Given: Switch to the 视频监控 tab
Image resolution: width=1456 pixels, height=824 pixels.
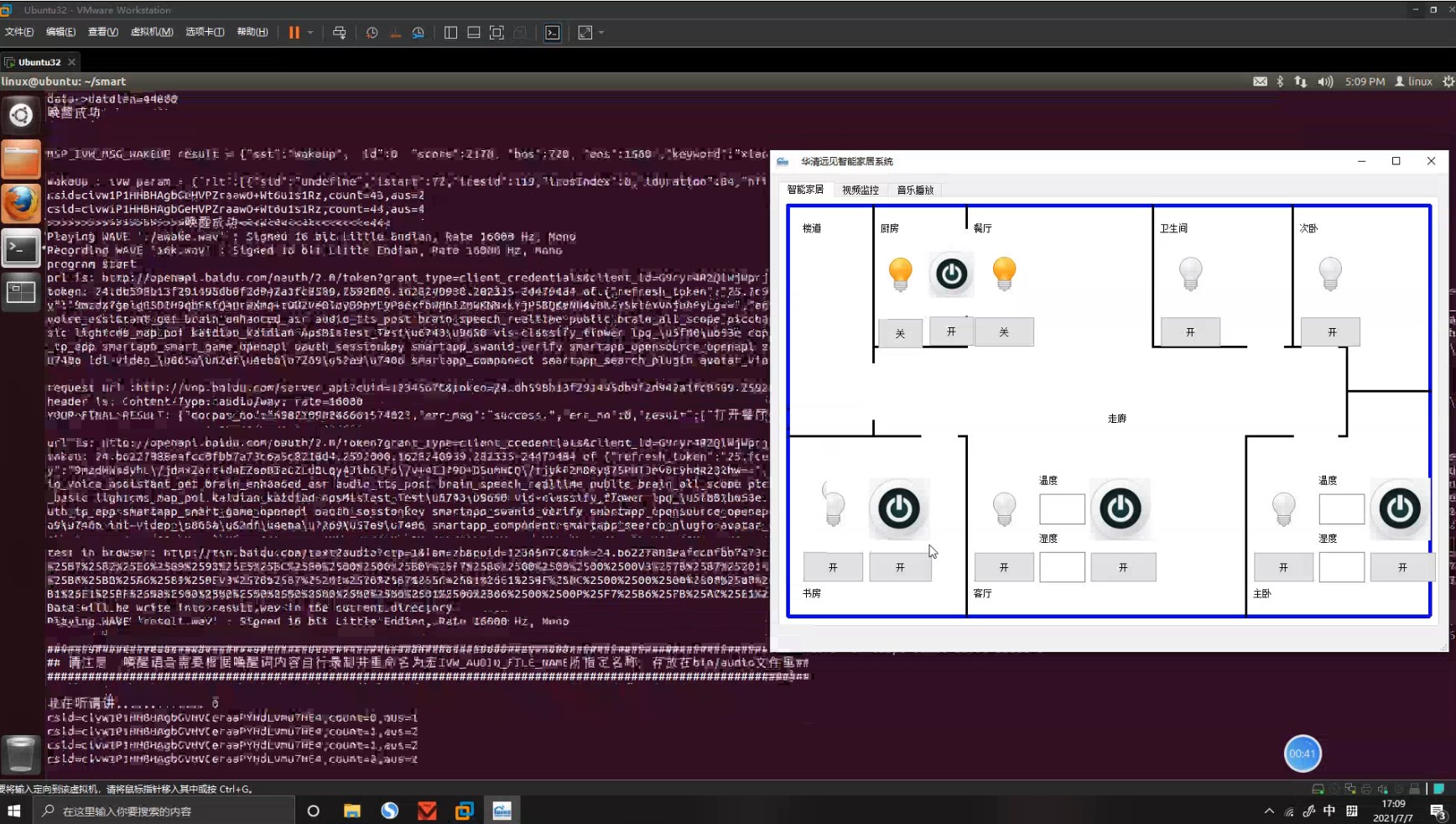Looking at the screenshot, I should pos(860,190).
